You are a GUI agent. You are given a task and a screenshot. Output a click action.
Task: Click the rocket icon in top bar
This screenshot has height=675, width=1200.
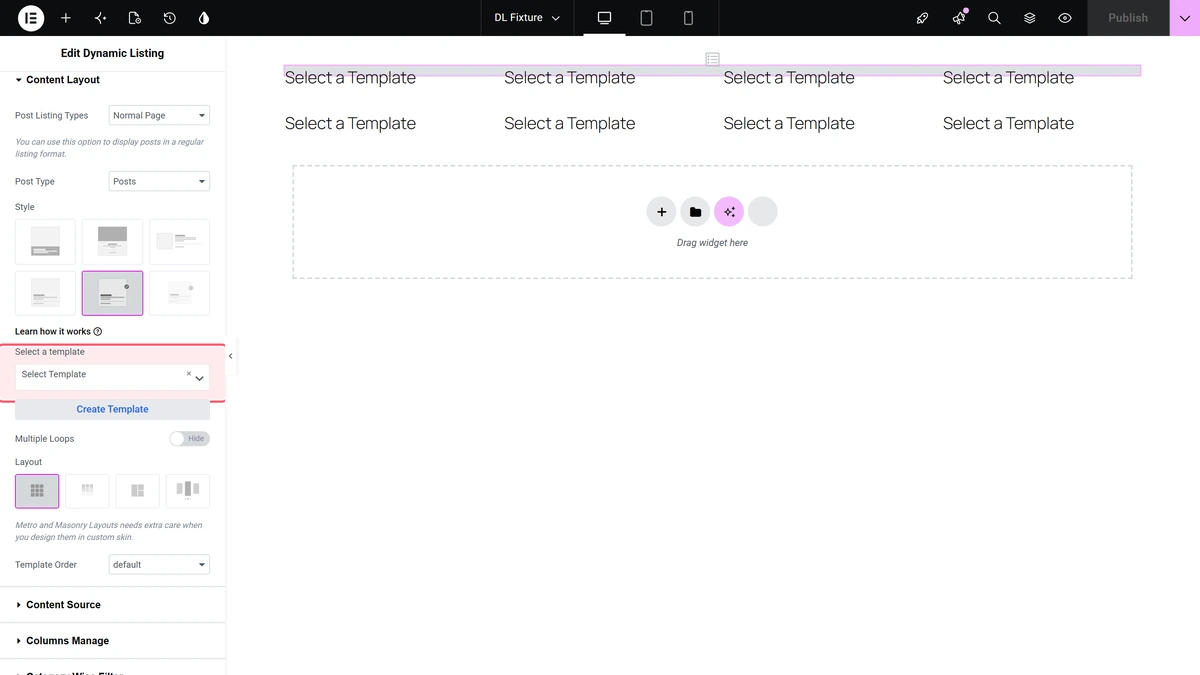pos(923,18)
